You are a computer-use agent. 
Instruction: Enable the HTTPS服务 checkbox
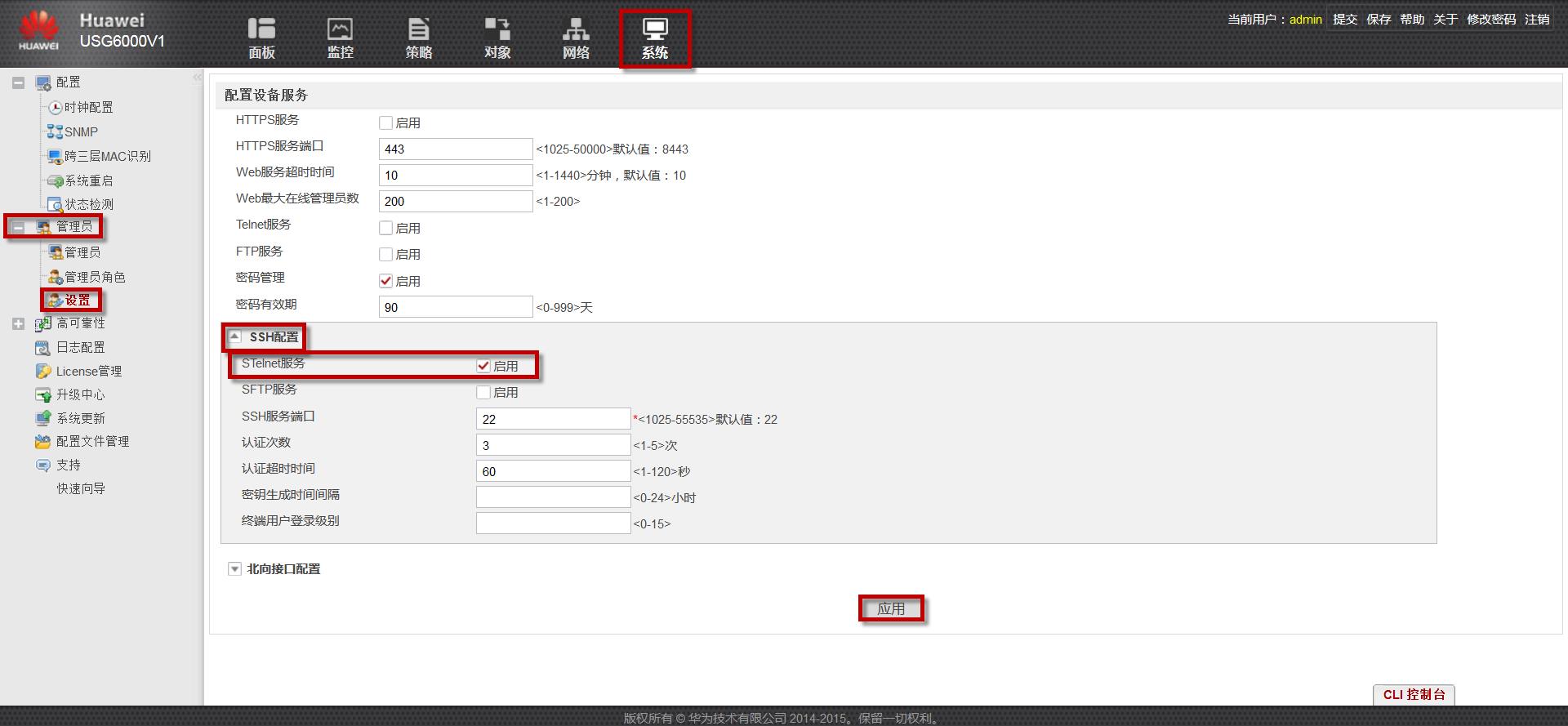[x=386, y=122]
